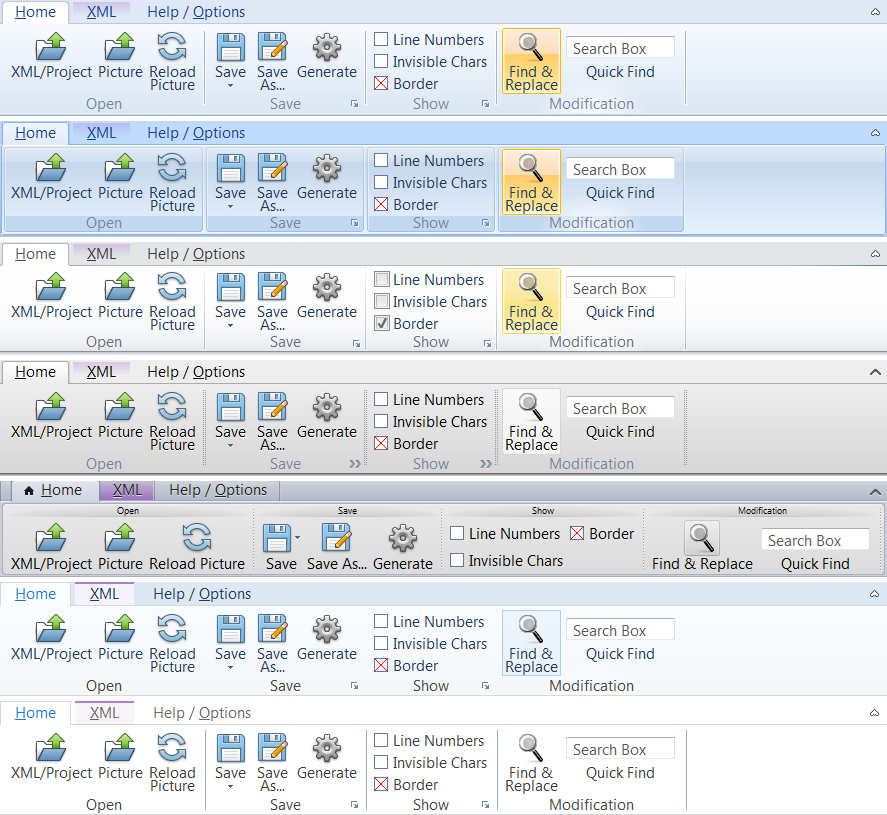
Task: Click Save floppy icon in the topmost ribbon
Action: [230, 47]
